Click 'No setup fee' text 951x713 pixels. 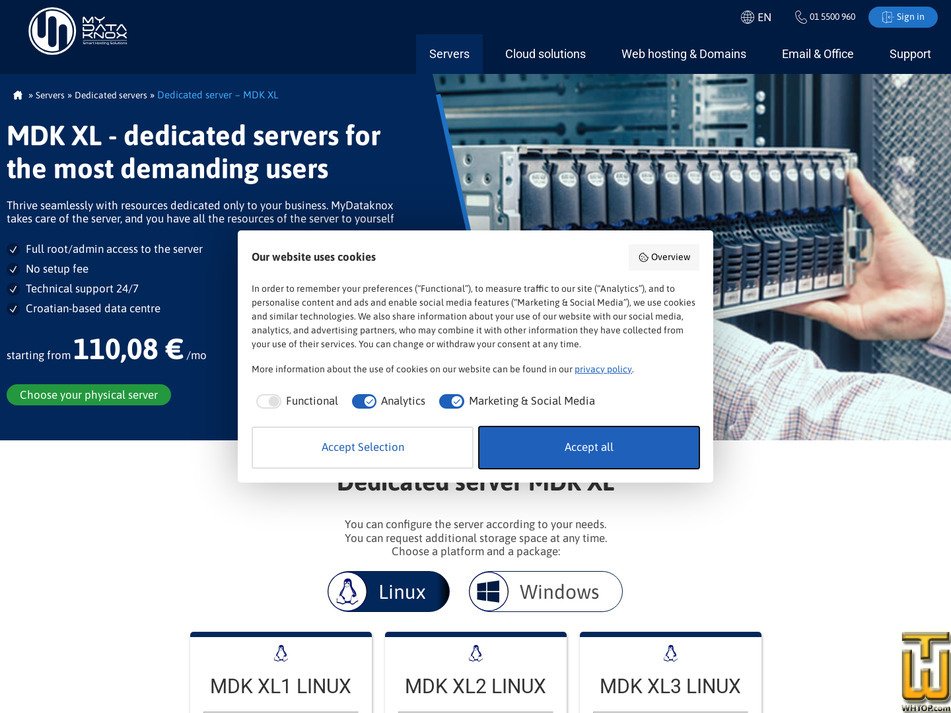[57, 269]
